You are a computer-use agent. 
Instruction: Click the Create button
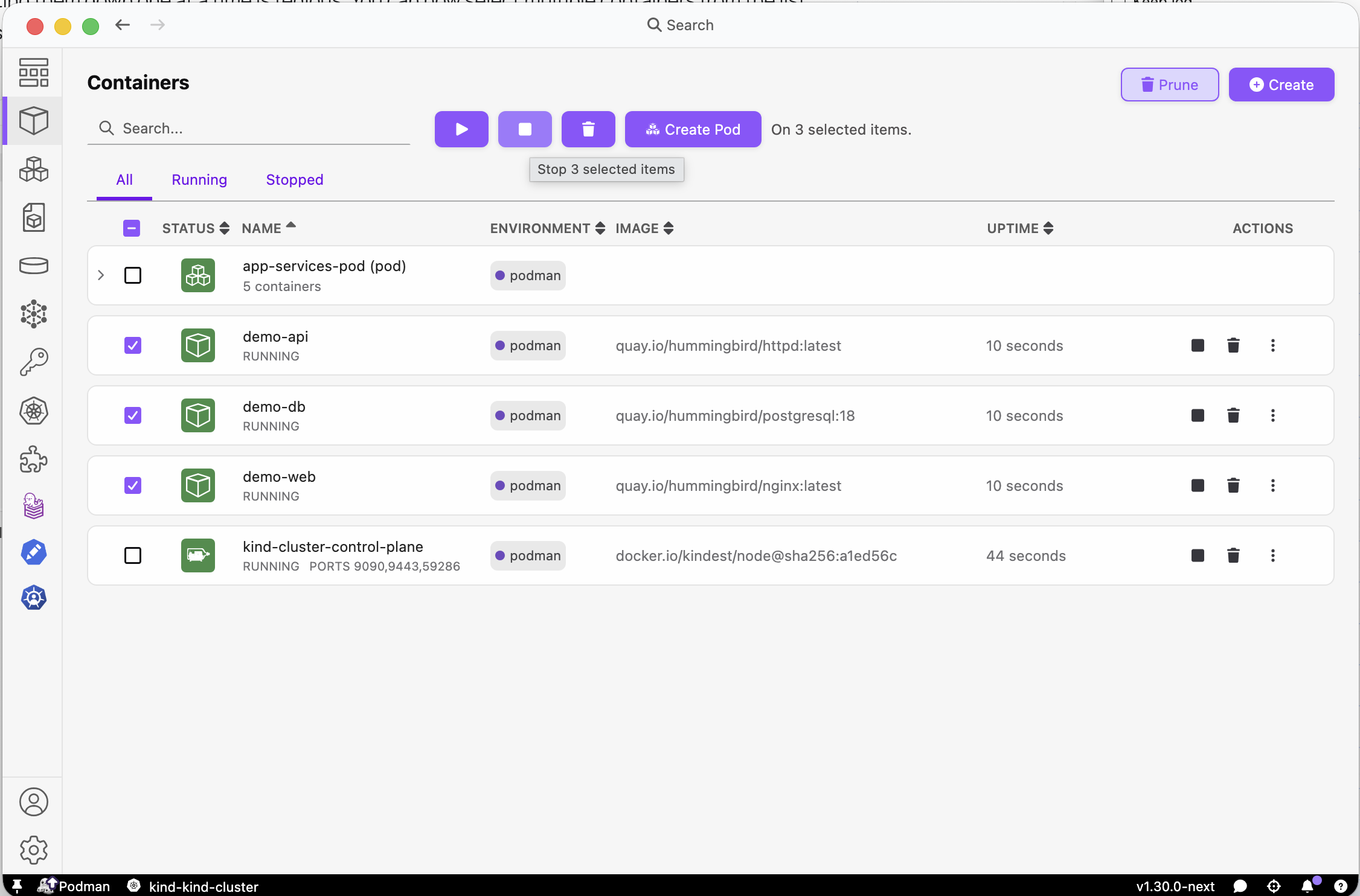pos(1281,85)
